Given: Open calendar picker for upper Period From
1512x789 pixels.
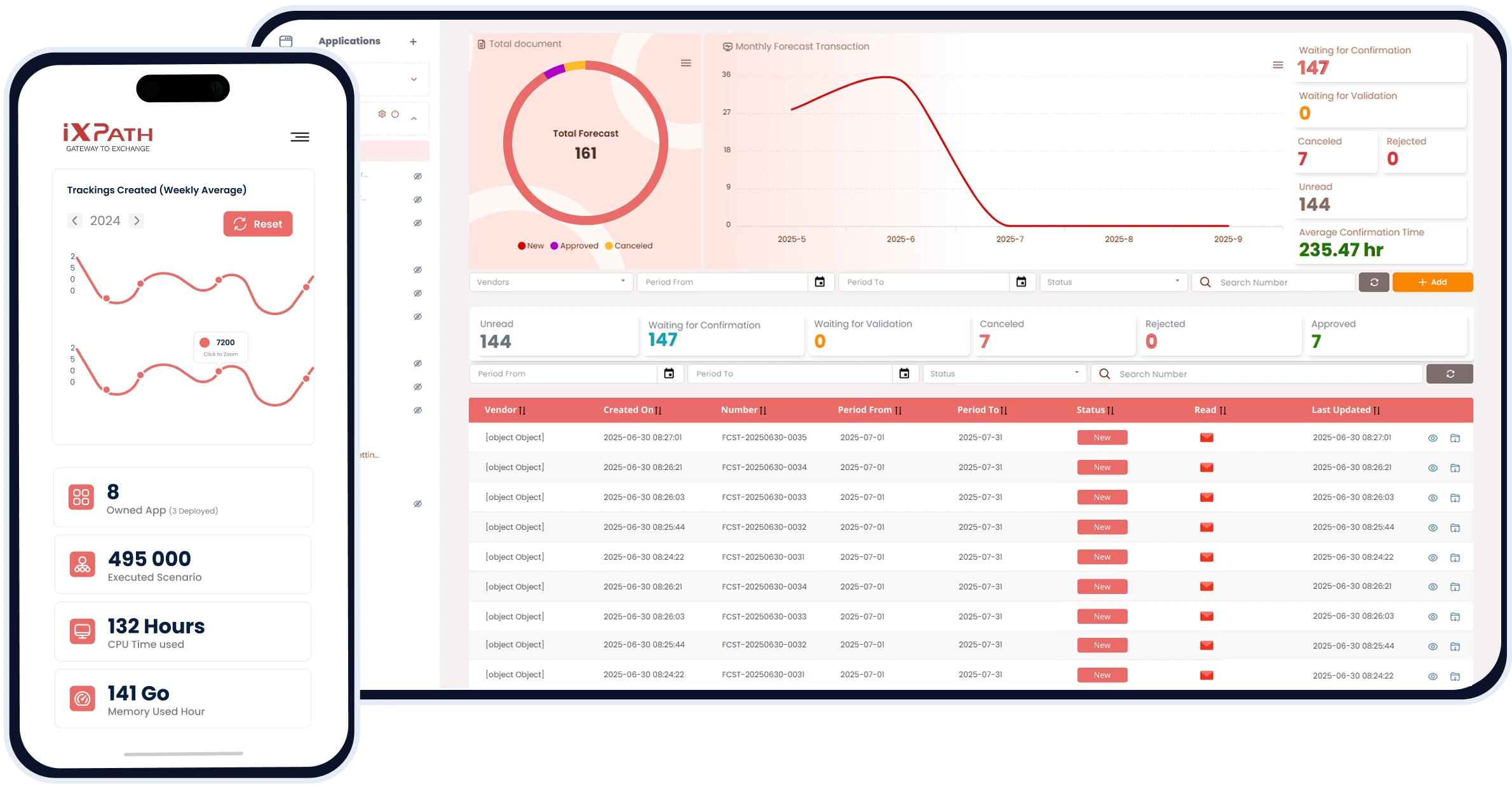Looking at the screenshot, I should coord(820,282).
